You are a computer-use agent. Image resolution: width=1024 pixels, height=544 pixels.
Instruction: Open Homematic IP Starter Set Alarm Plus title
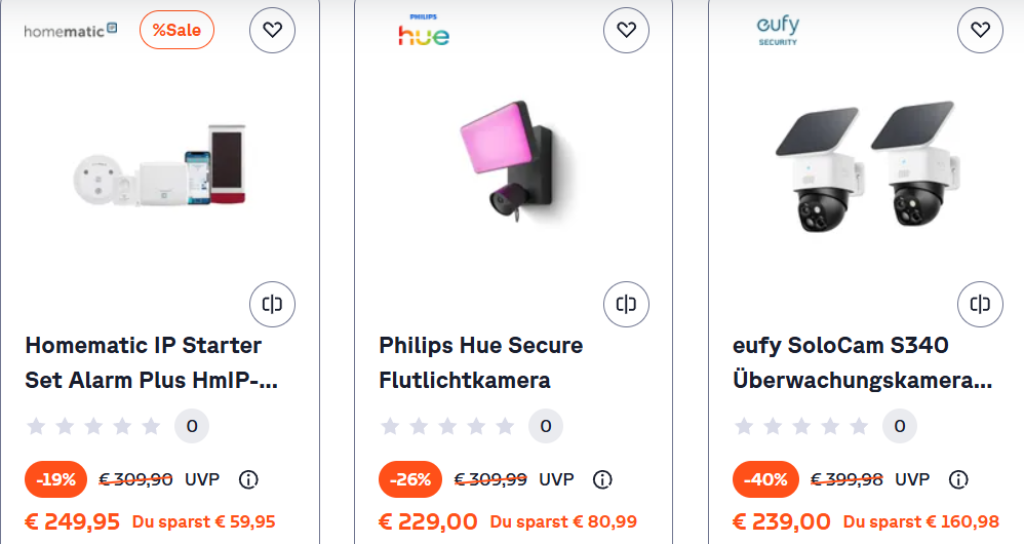pyautogui.click(x=150, y=363)
